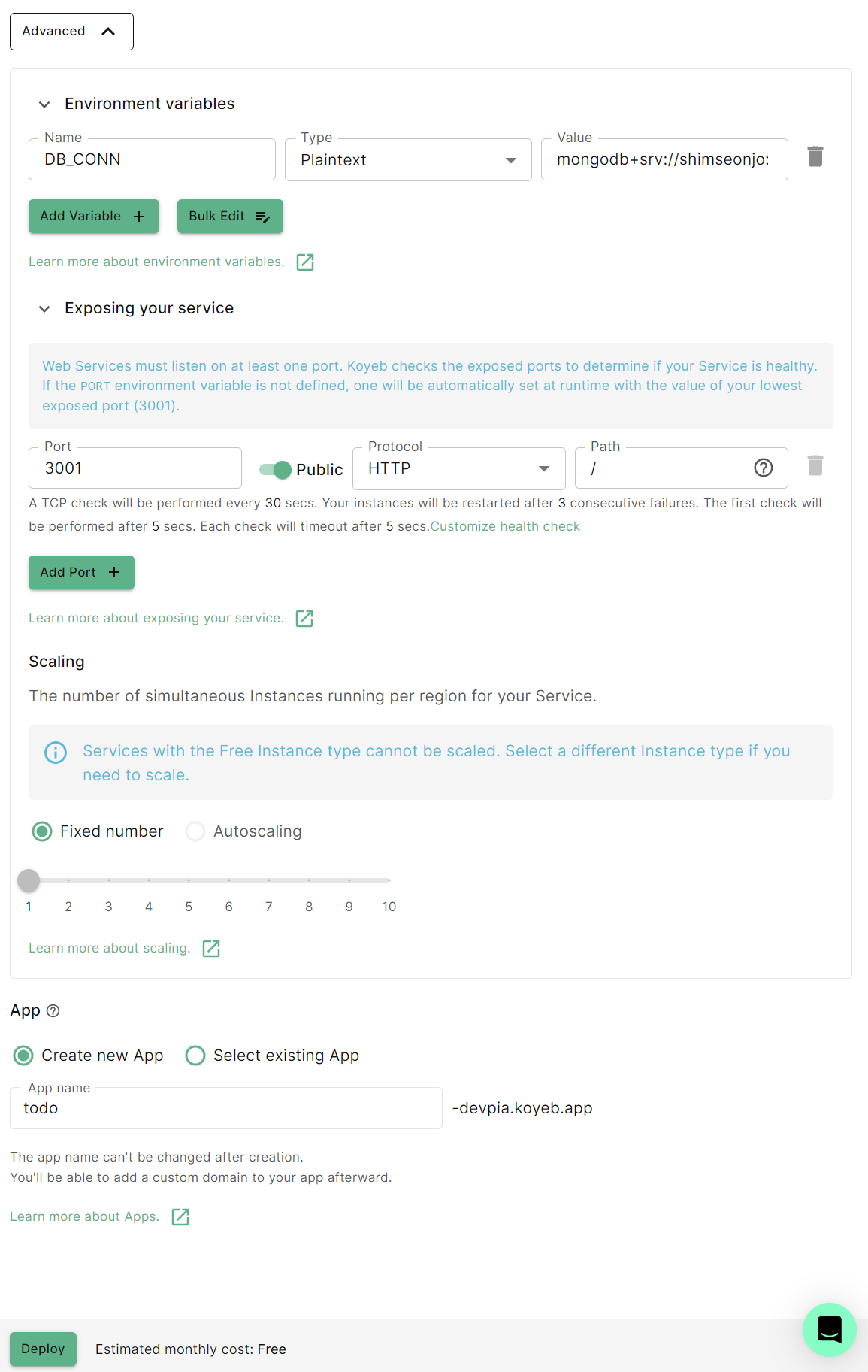Click the help icon next to App

click(53, 1011)
